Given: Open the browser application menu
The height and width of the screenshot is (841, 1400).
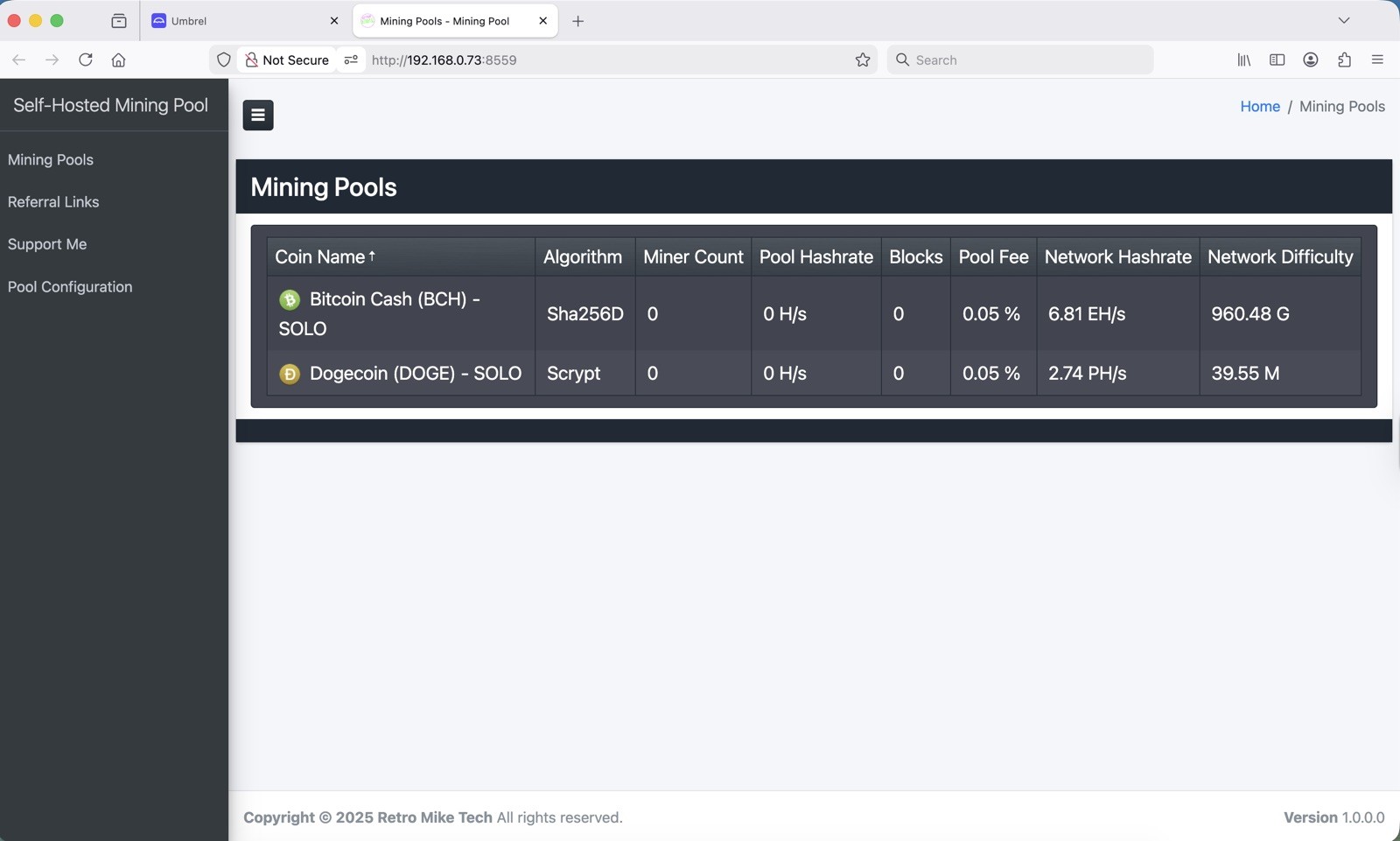Looking at the screenshot, I should pyautogui.click(x=1378, y=60).
